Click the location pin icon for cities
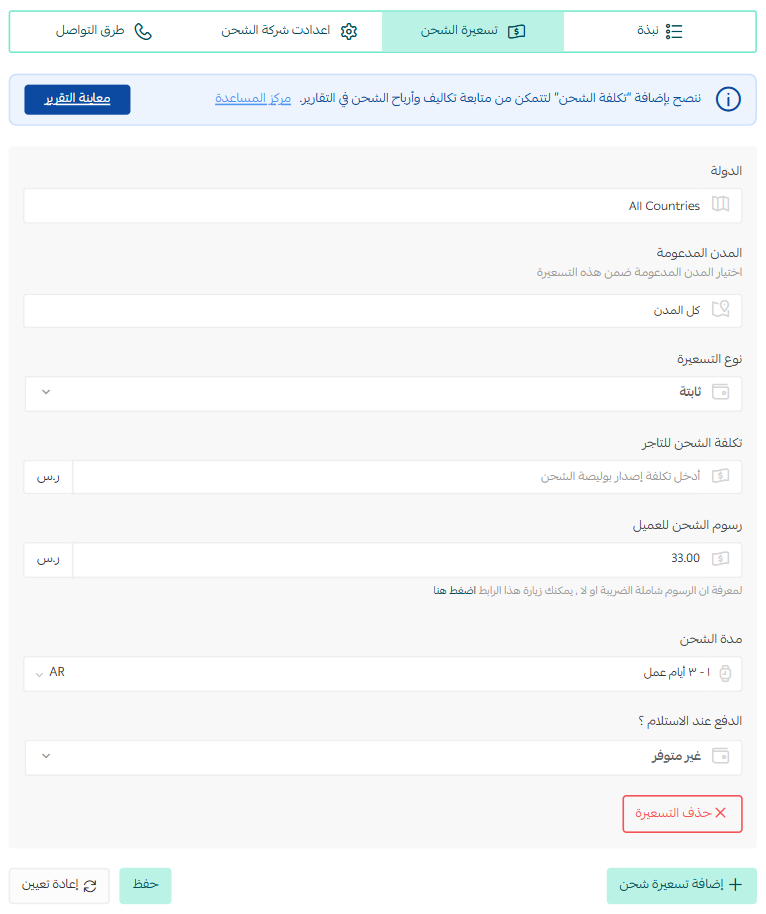 (721, 309)
